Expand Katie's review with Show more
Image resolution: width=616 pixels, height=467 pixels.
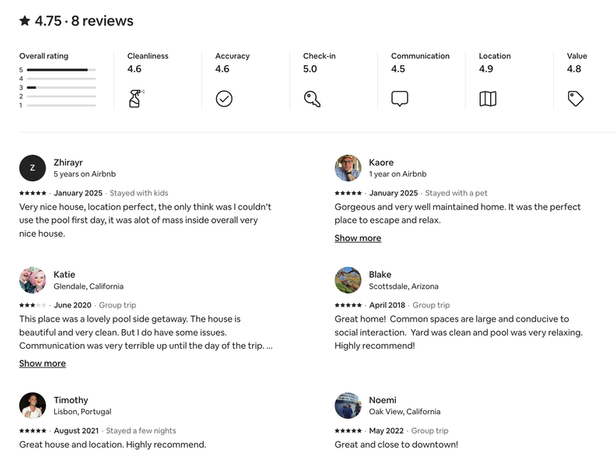point(42,363)
